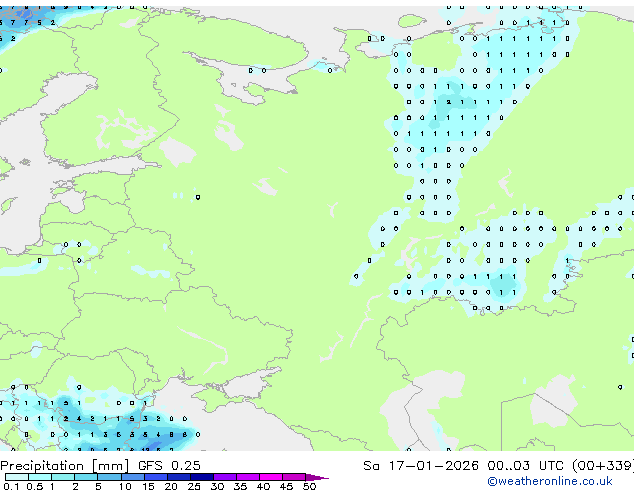Select the 35–40 mm legend swatch

(248, 477)
